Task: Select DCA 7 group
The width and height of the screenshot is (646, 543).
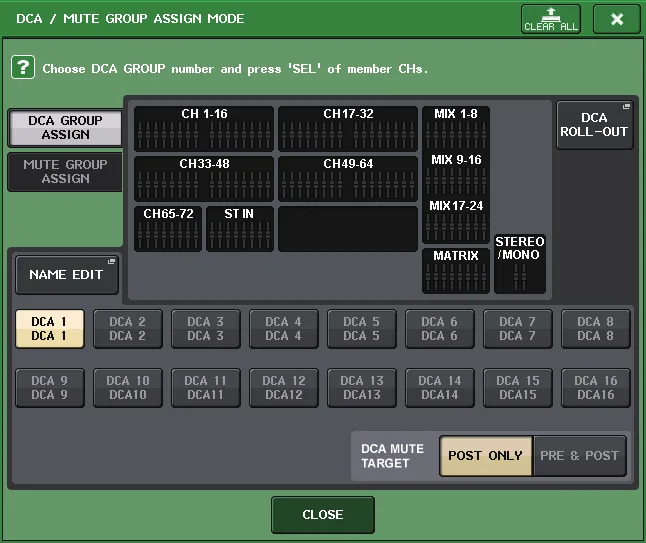Action: (x=517, y=329)
